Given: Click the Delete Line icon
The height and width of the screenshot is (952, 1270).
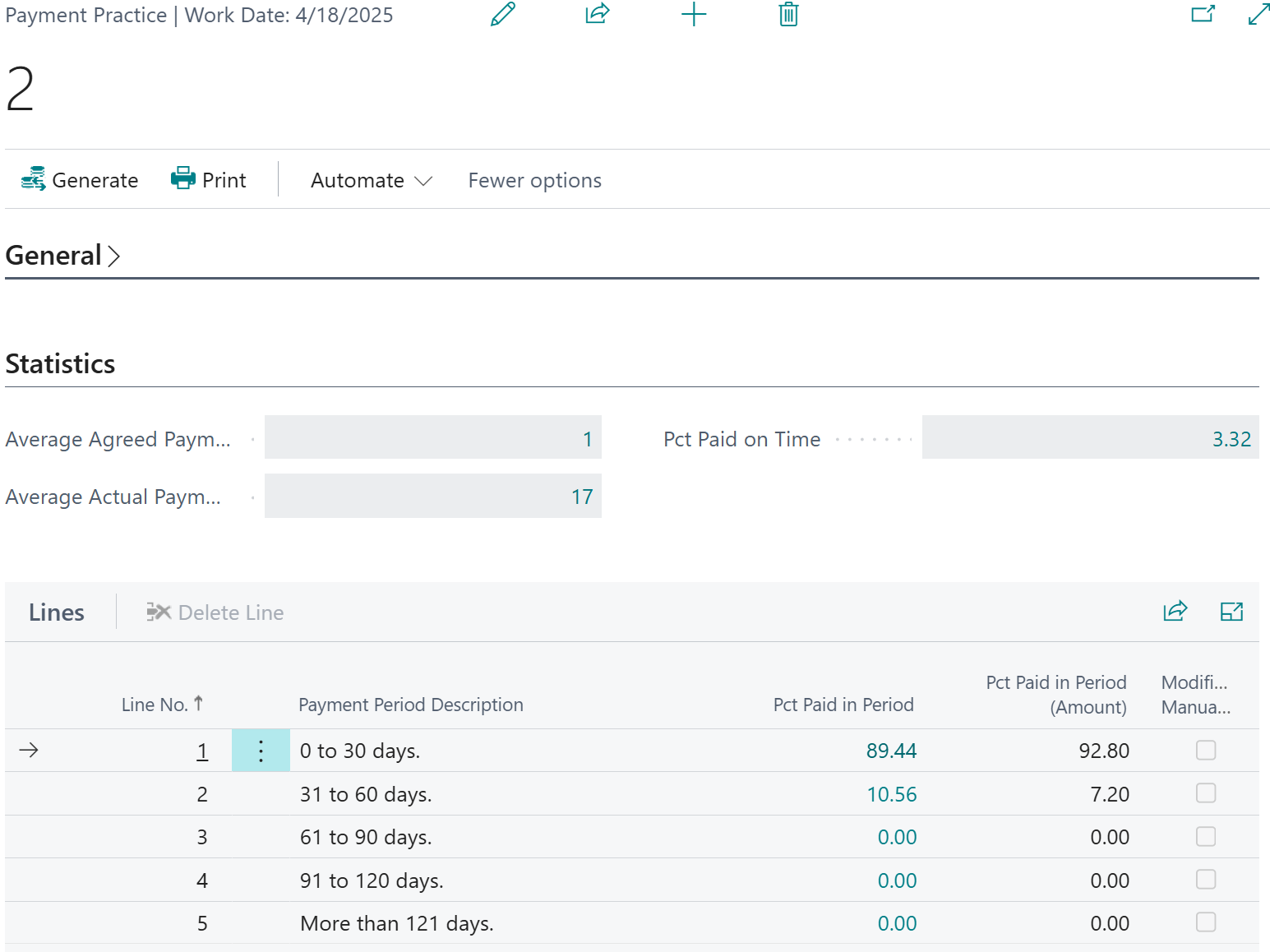Looking at the screenshot, I should coord(158,612).
